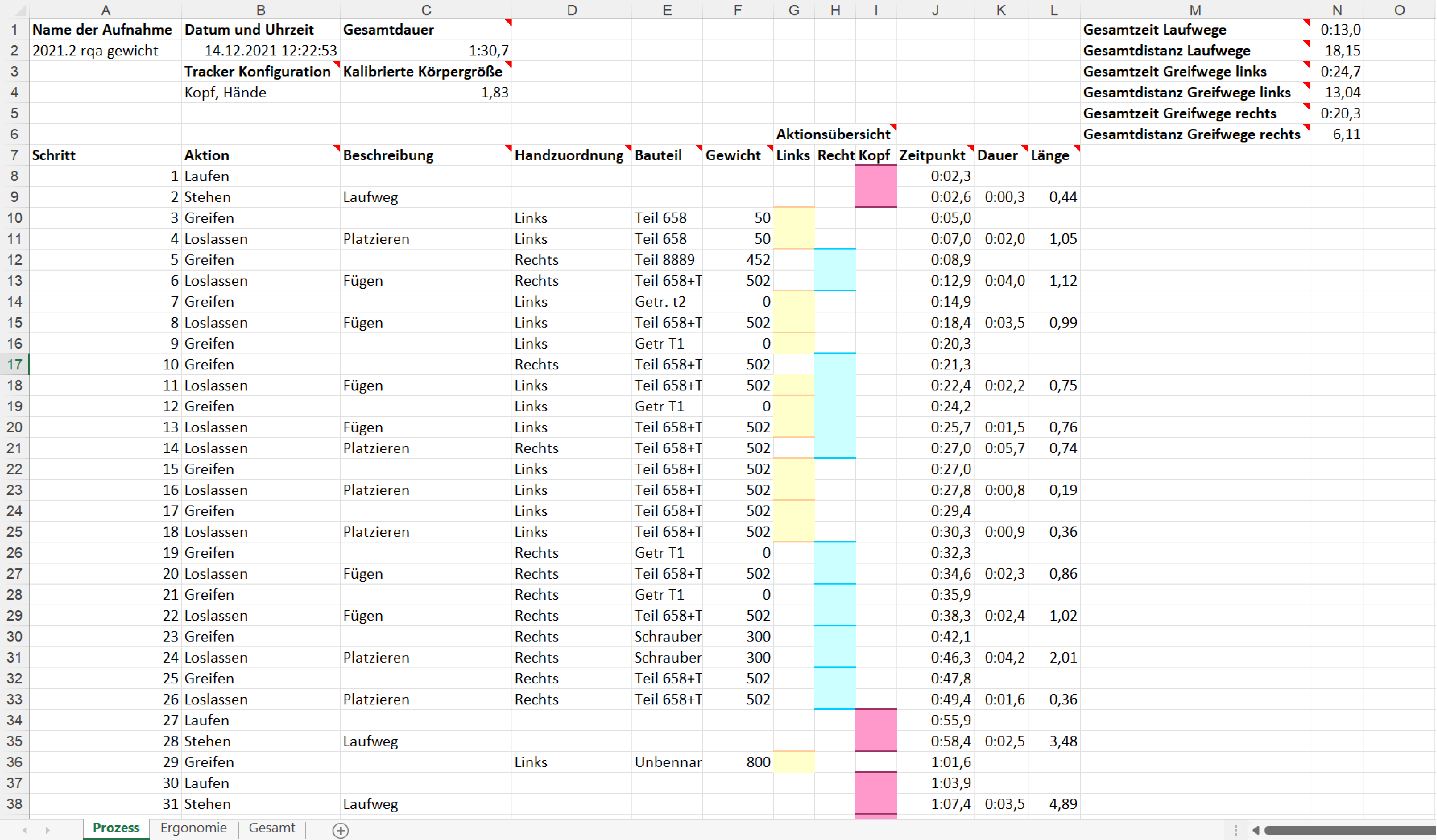The height and width of the screenshot is (840, 1437).
Task: Select cell 'Name der Aufnahme'
Action: (x=106, y=30)
